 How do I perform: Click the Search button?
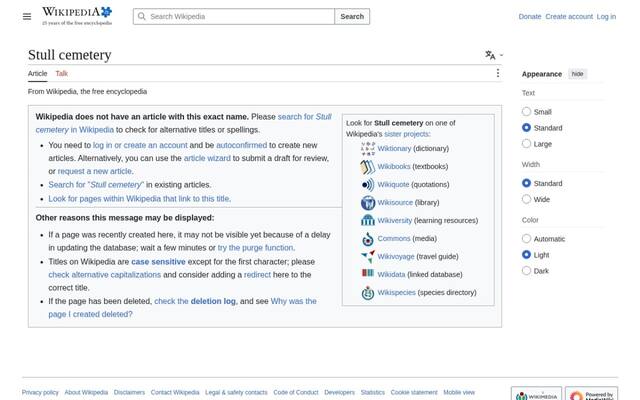352,16
